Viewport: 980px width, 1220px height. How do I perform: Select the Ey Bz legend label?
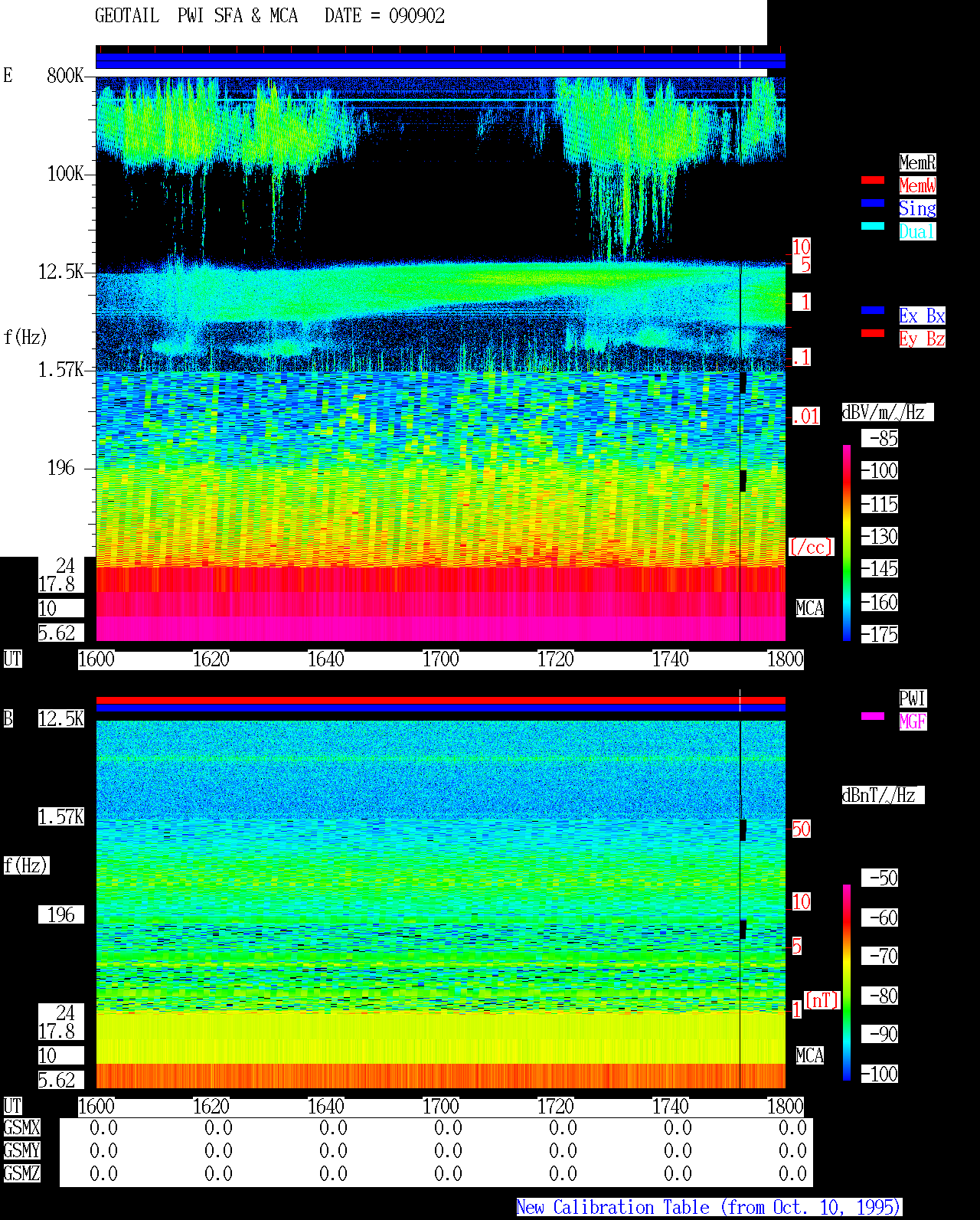pos(922,339)
